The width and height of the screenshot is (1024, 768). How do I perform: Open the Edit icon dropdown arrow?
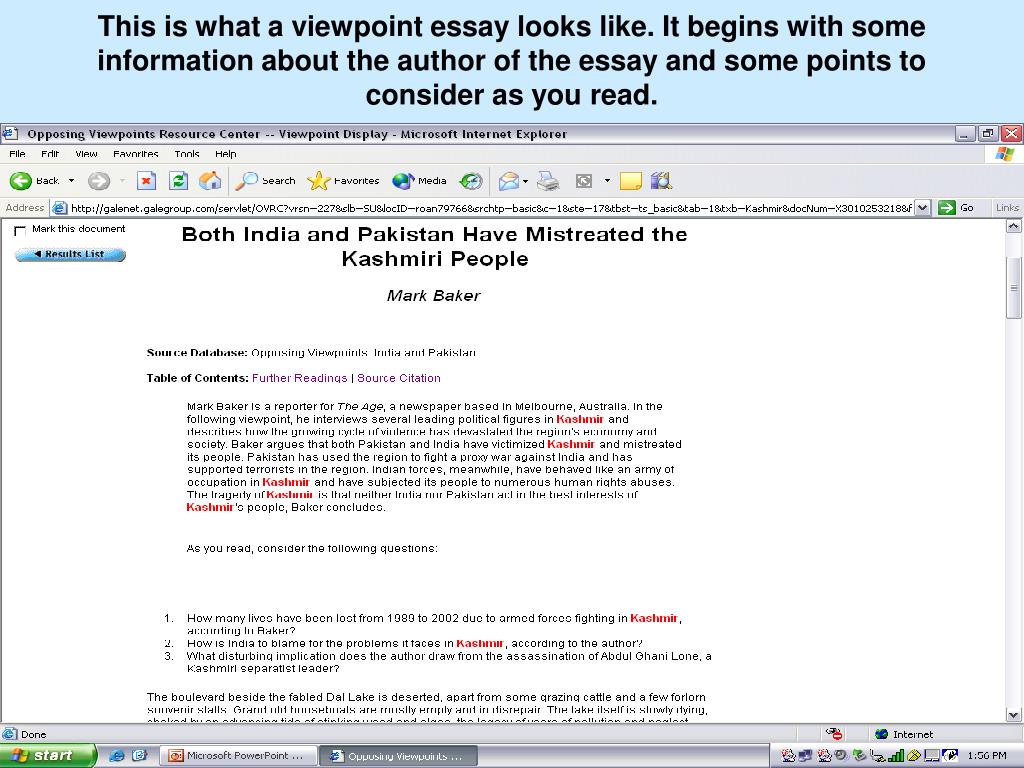pos(607,181)
